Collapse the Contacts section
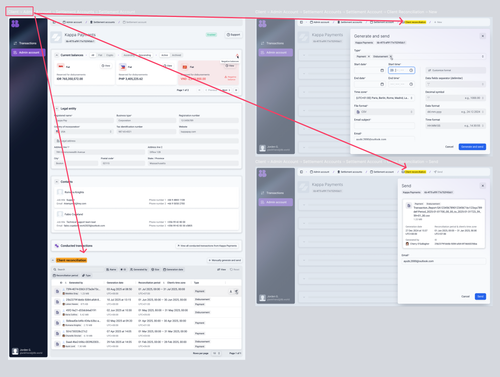 [57, 182]
